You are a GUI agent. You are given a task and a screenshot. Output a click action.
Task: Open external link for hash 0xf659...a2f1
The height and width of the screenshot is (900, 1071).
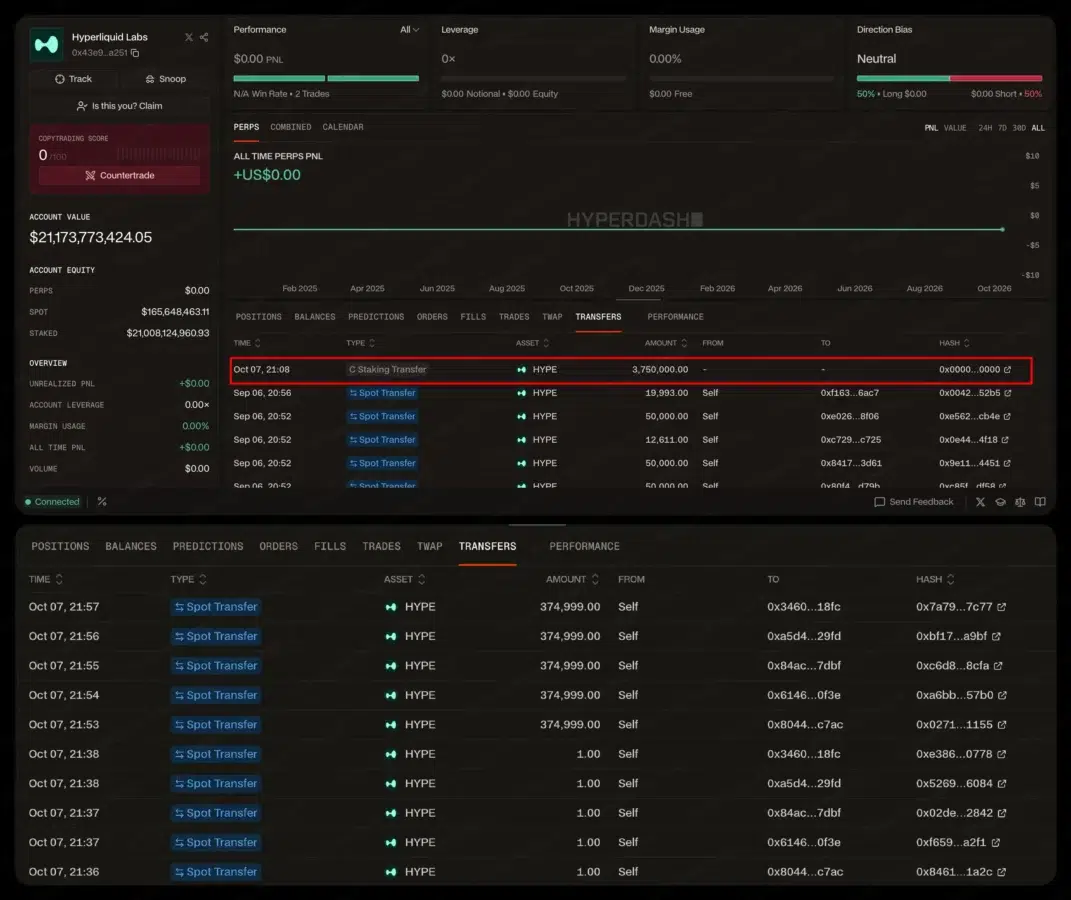click(995, 843)
